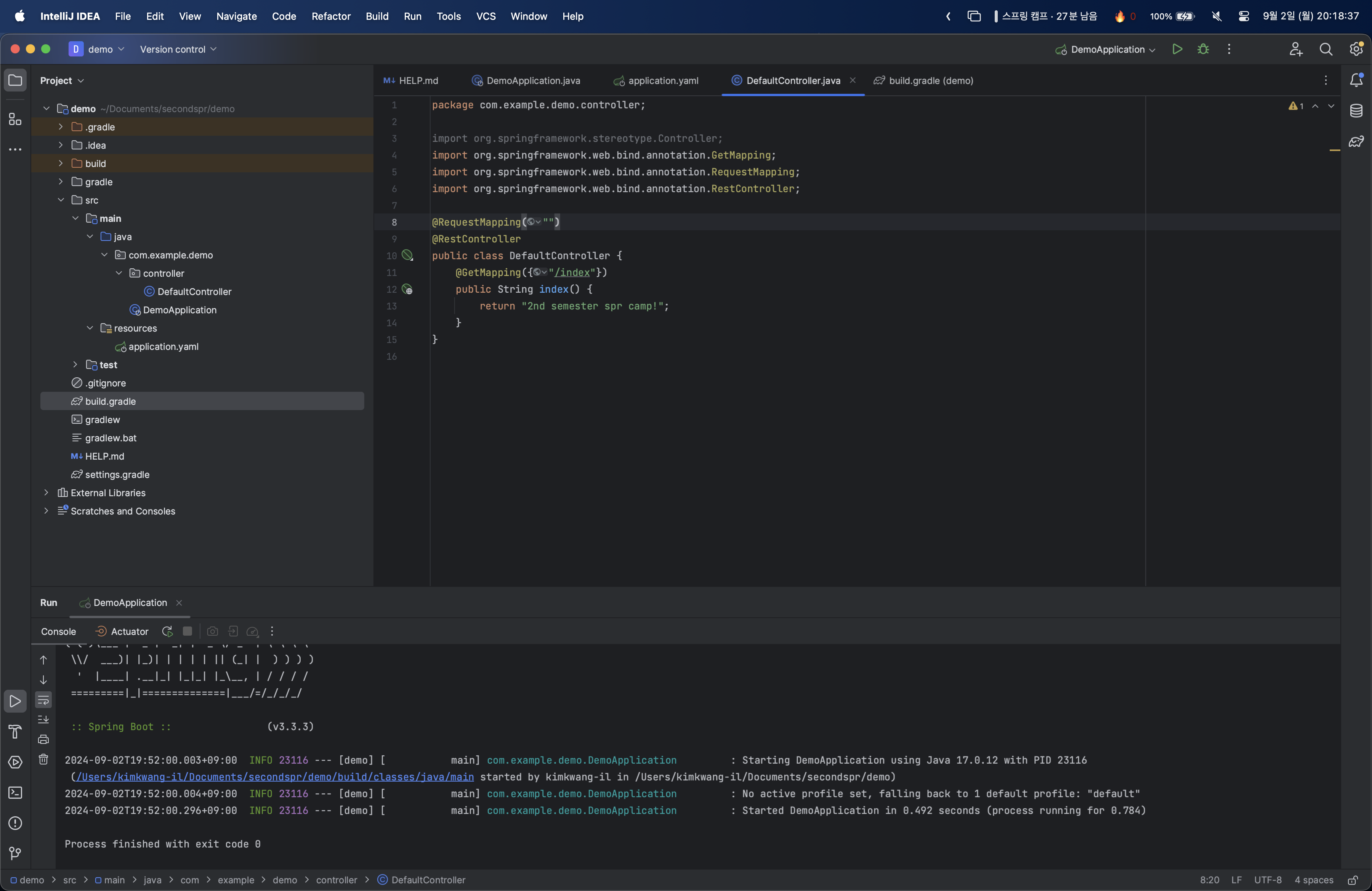Clear console output with trash icon
This screenshot has height=891, width=1372.
(43, 759)
